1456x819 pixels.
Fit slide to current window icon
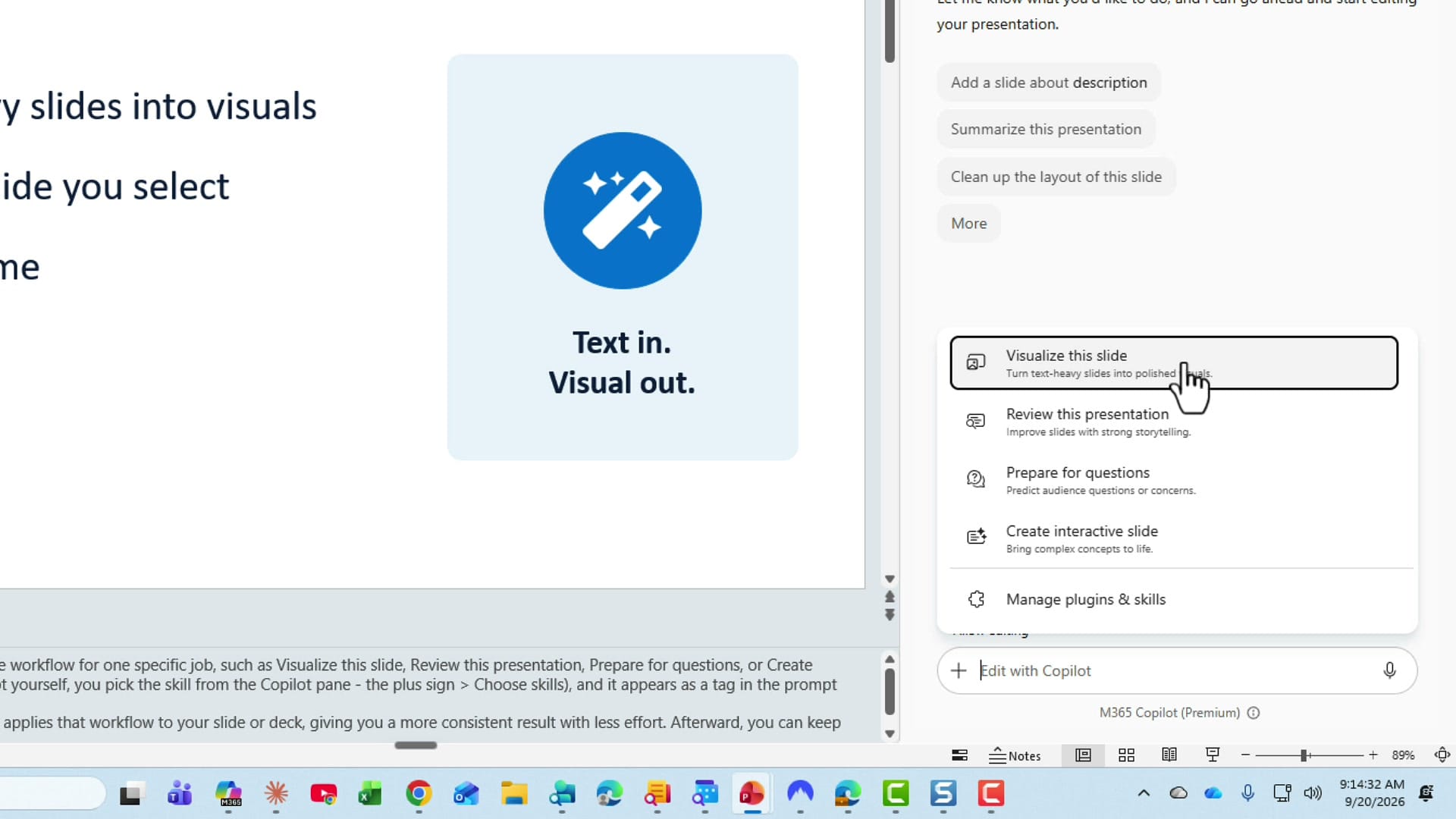1442,755
